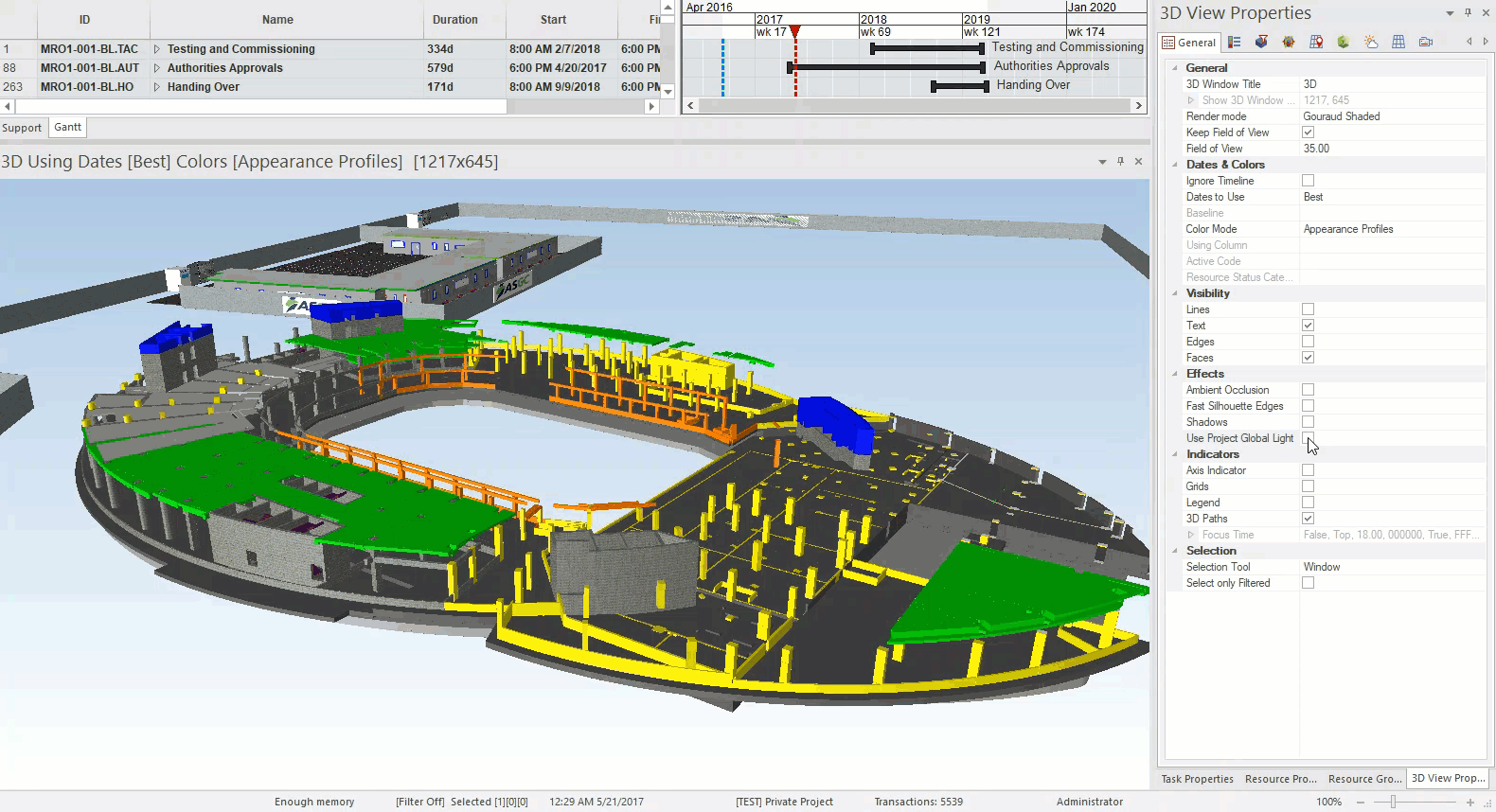Open the map location pin tab icon
Image resolution: width=1496 pixels, height=812 pixels.
click(x=1316, y=43)
